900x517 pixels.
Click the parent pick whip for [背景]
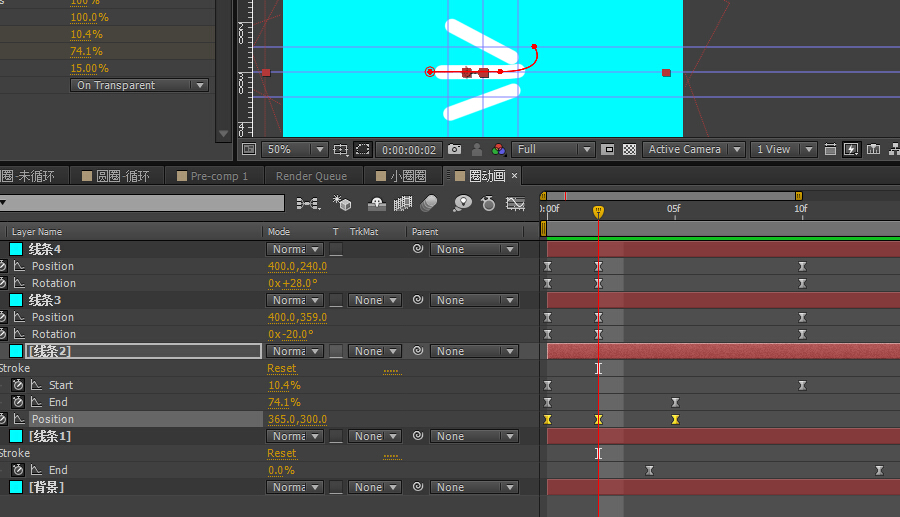418,487
